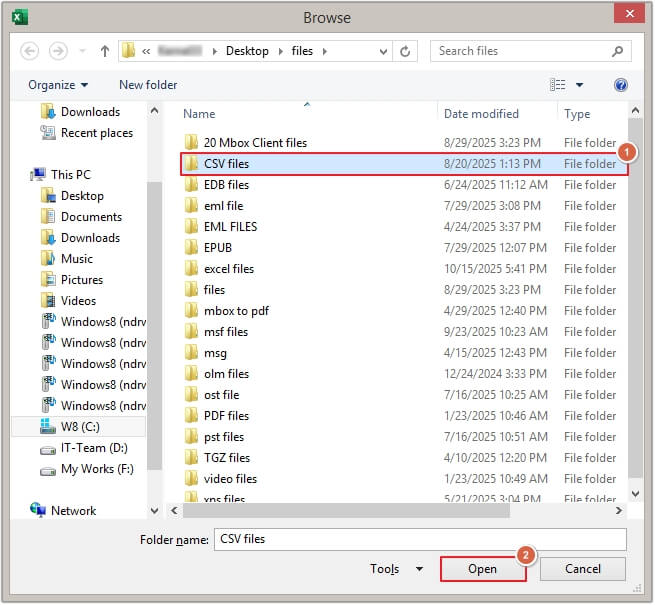
Task: Select the ost file folder
Action: pos(404,395)
